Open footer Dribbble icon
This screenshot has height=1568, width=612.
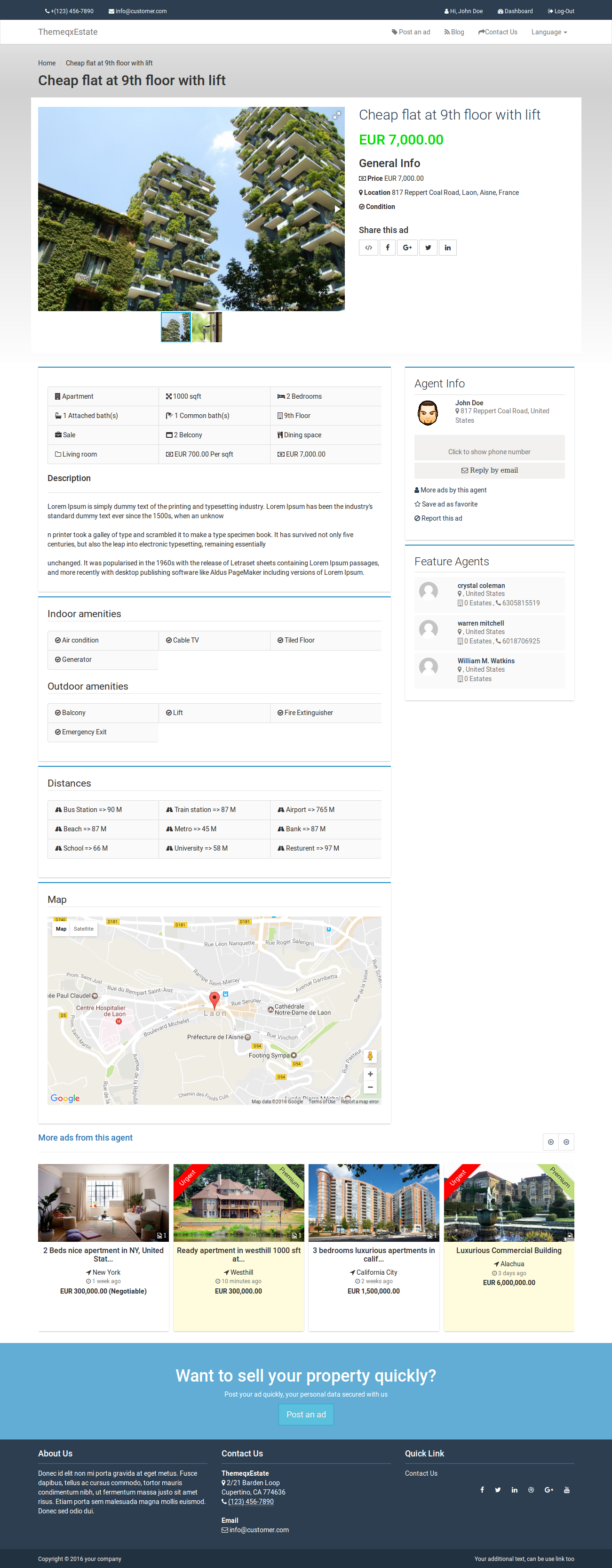coord(531,1489)
